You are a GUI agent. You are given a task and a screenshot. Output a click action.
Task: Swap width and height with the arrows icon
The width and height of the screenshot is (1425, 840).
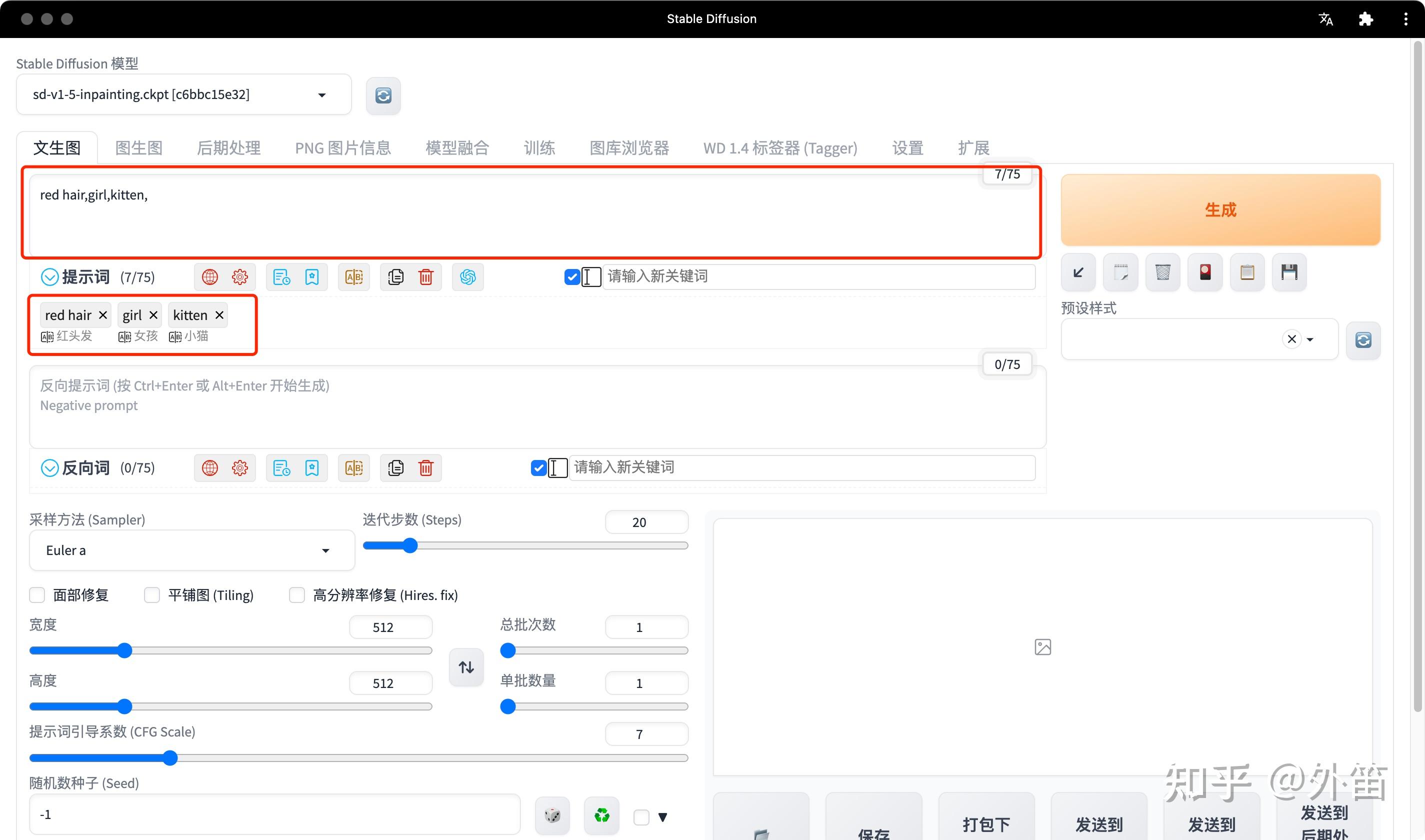[466, 667]
